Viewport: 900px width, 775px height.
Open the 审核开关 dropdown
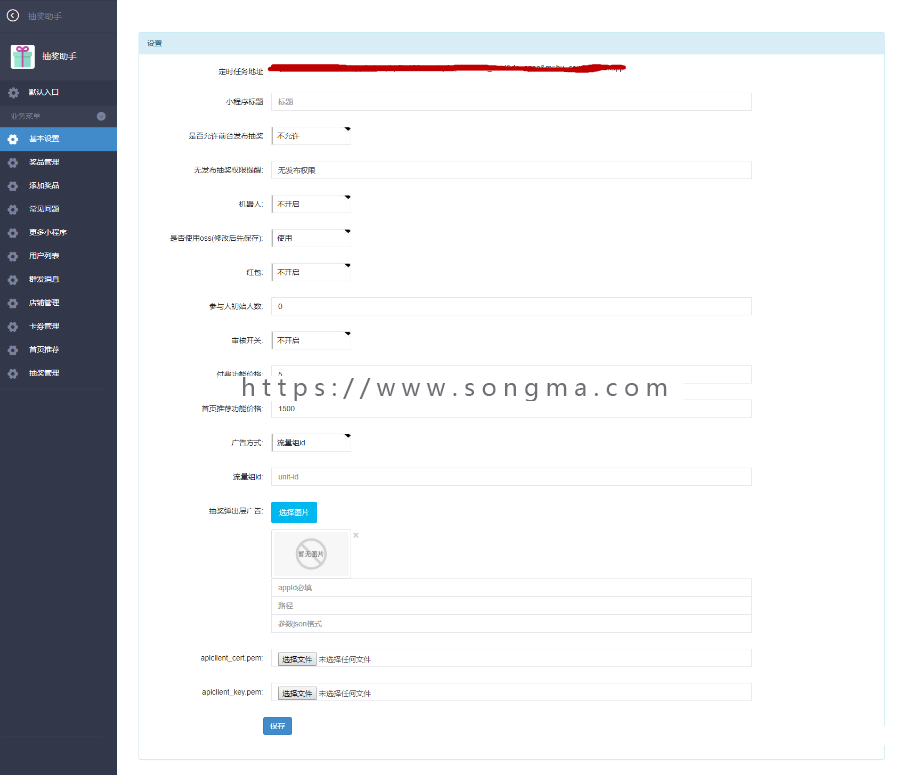pos(310,339)
